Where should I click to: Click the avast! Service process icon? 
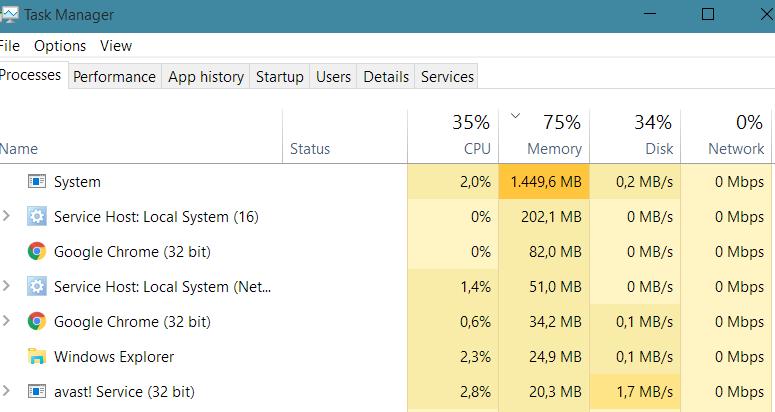37,391
